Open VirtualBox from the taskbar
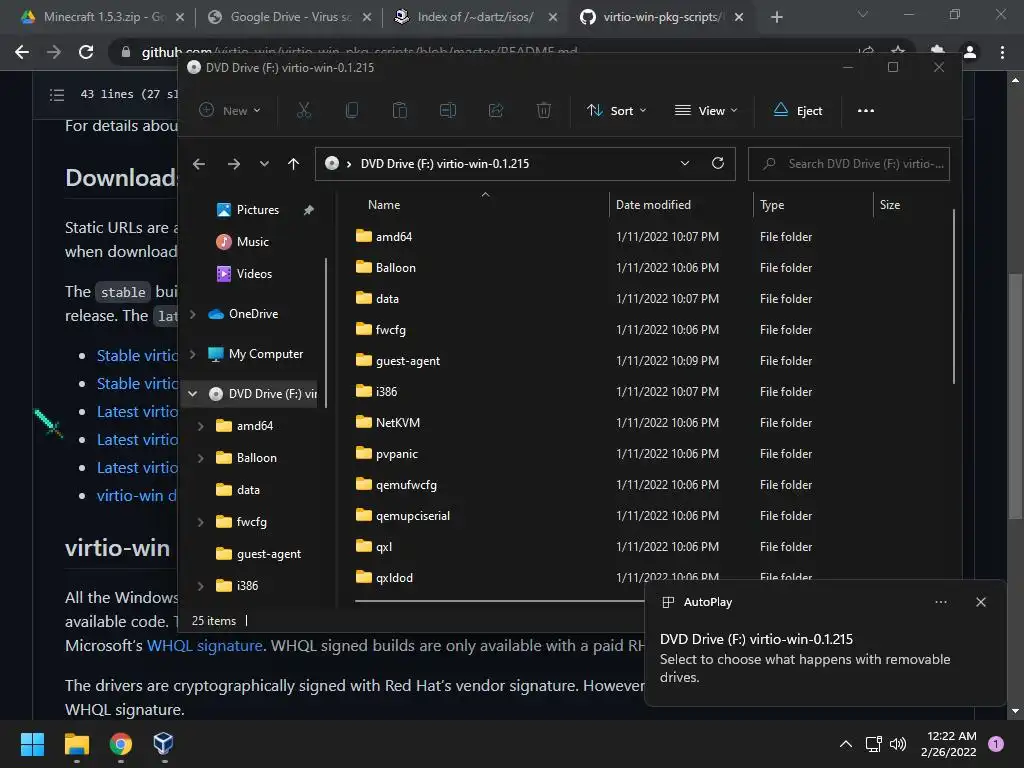 pos(163,744)
